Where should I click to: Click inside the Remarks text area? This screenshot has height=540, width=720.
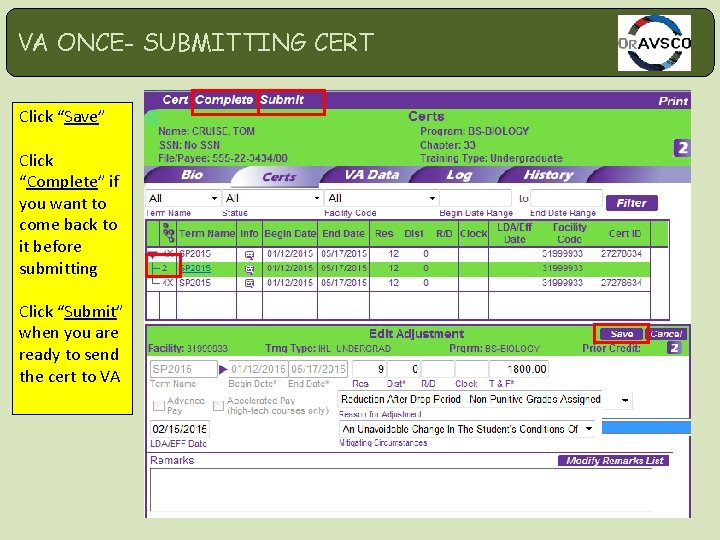click(401, 489)
